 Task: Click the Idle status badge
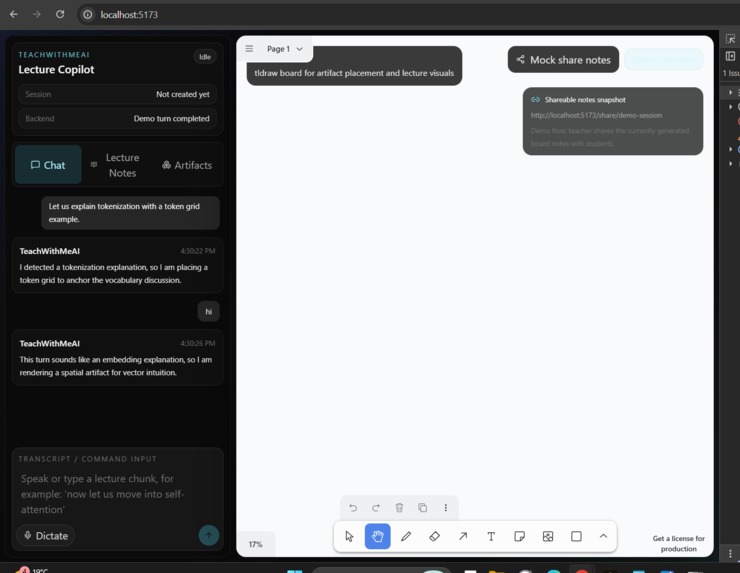[205, 57]
